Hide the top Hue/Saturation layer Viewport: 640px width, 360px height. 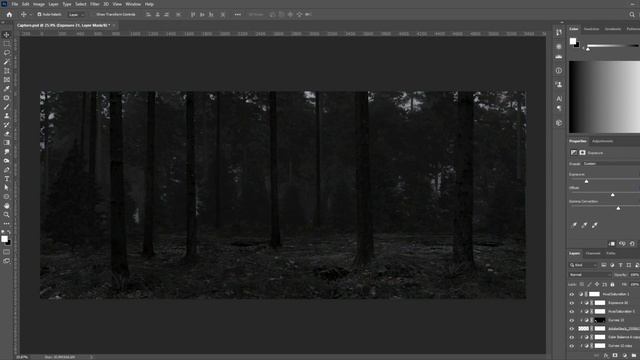click(571, 294)
